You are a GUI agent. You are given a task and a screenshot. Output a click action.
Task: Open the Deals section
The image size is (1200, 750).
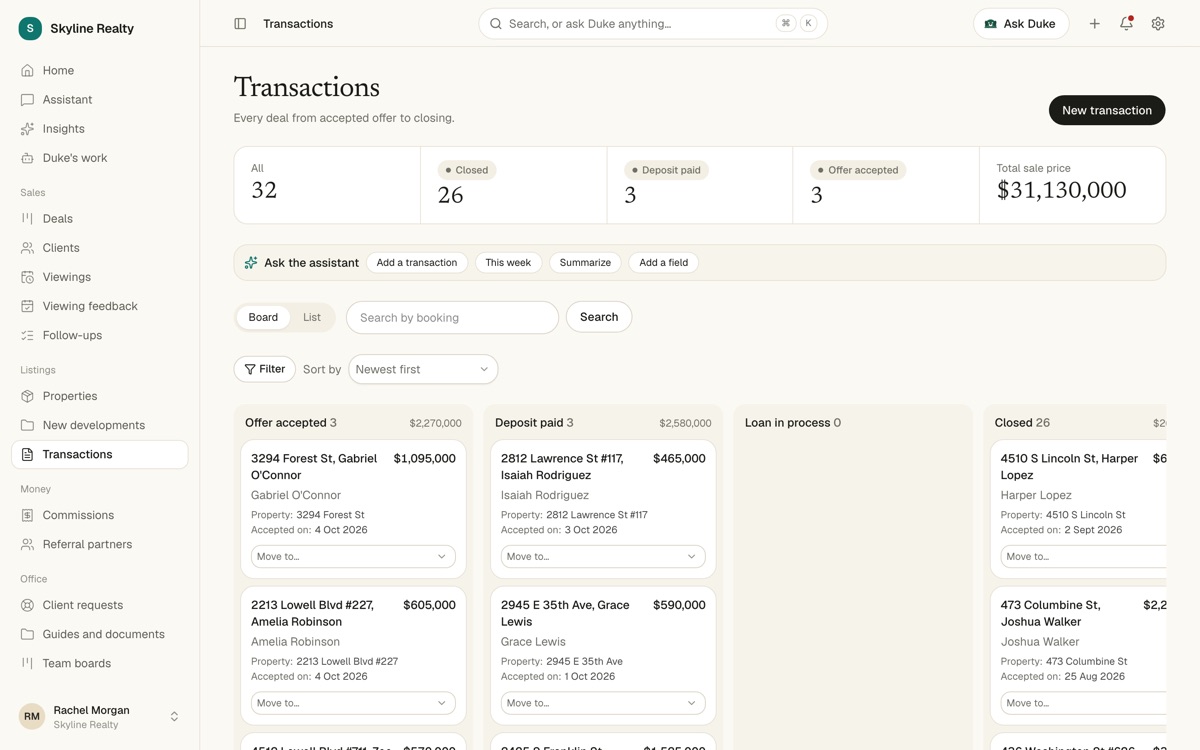(x=100, y=219)
